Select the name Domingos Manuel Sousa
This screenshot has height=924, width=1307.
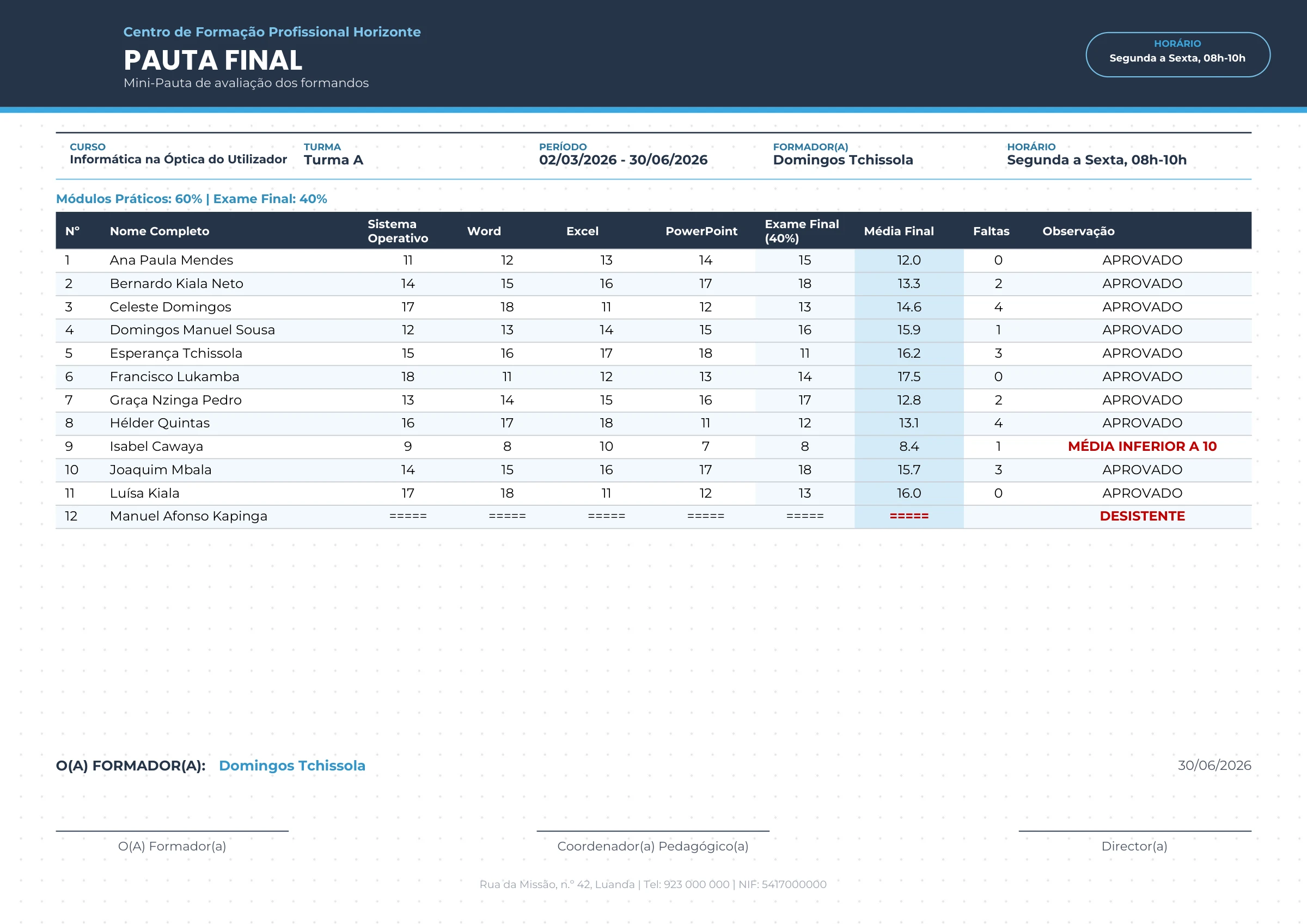point(192,330)
